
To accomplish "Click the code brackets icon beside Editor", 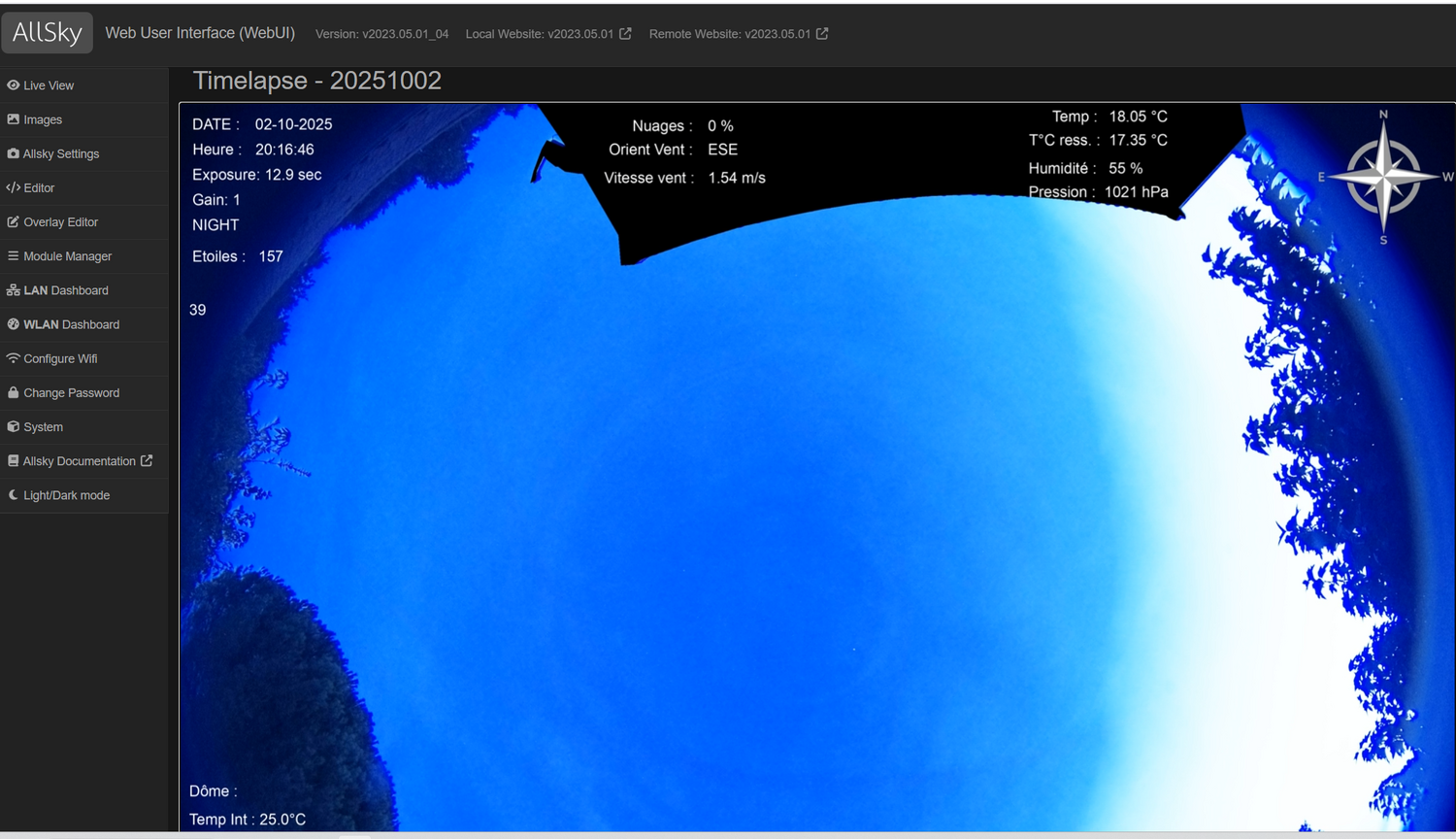I will [13, 187].
